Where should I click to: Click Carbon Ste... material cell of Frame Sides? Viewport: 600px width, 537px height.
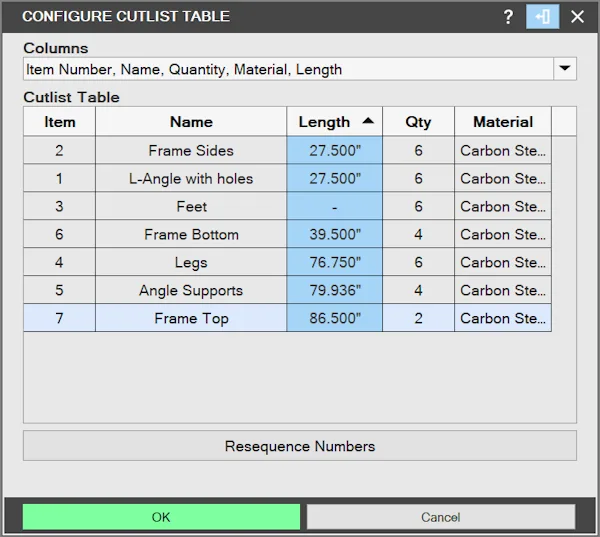pos(503,150)
